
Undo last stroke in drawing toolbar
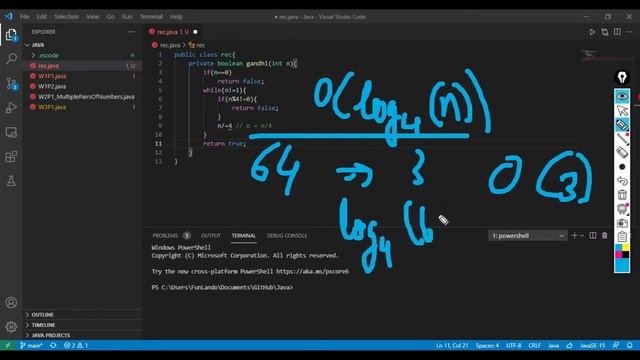(622, 181)
